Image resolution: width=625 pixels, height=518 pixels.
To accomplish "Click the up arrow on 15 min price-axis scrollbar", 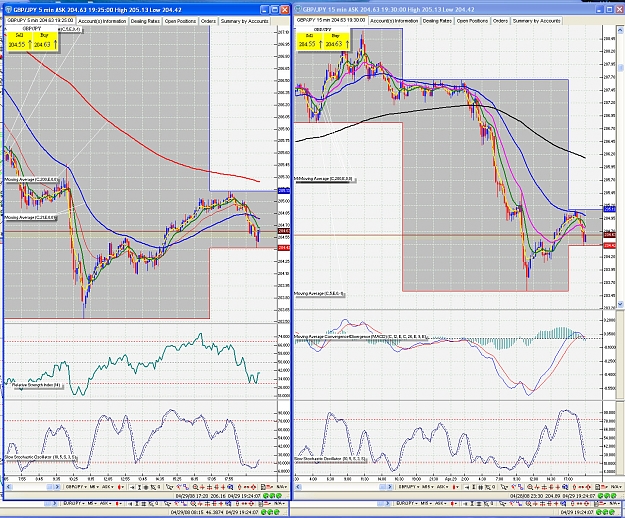I will 620,29.
